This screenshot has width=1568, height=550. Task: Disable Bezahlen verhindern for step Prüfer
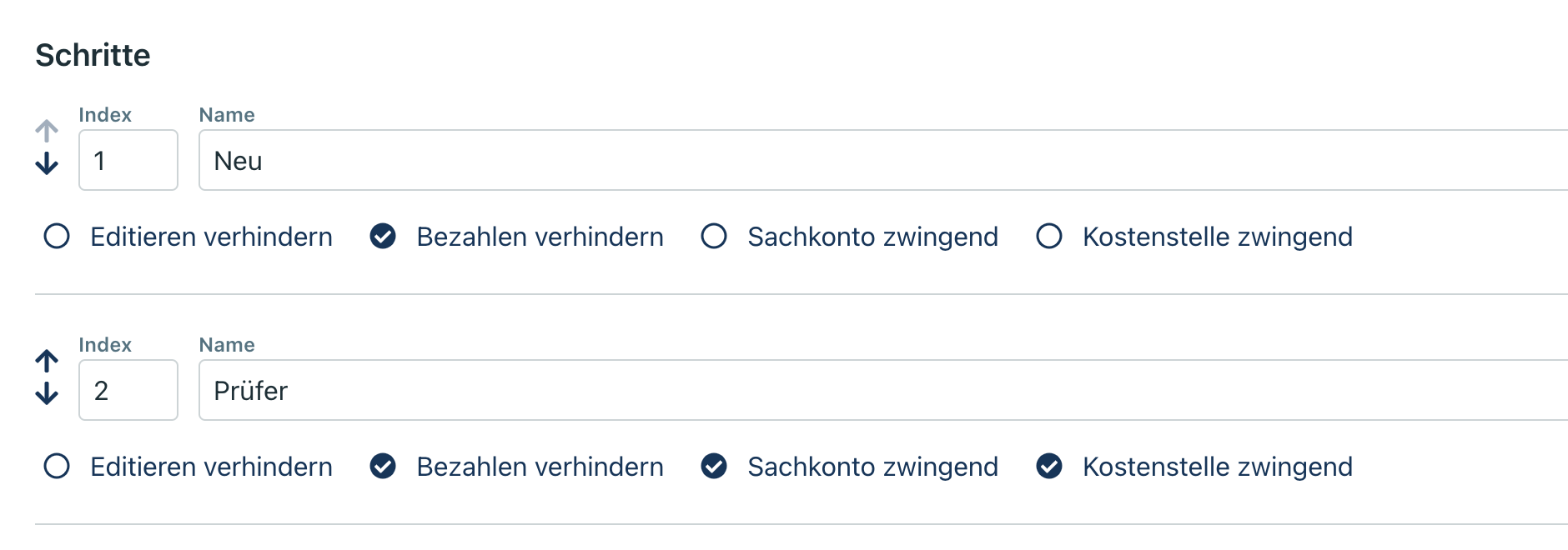click(383, 467)
